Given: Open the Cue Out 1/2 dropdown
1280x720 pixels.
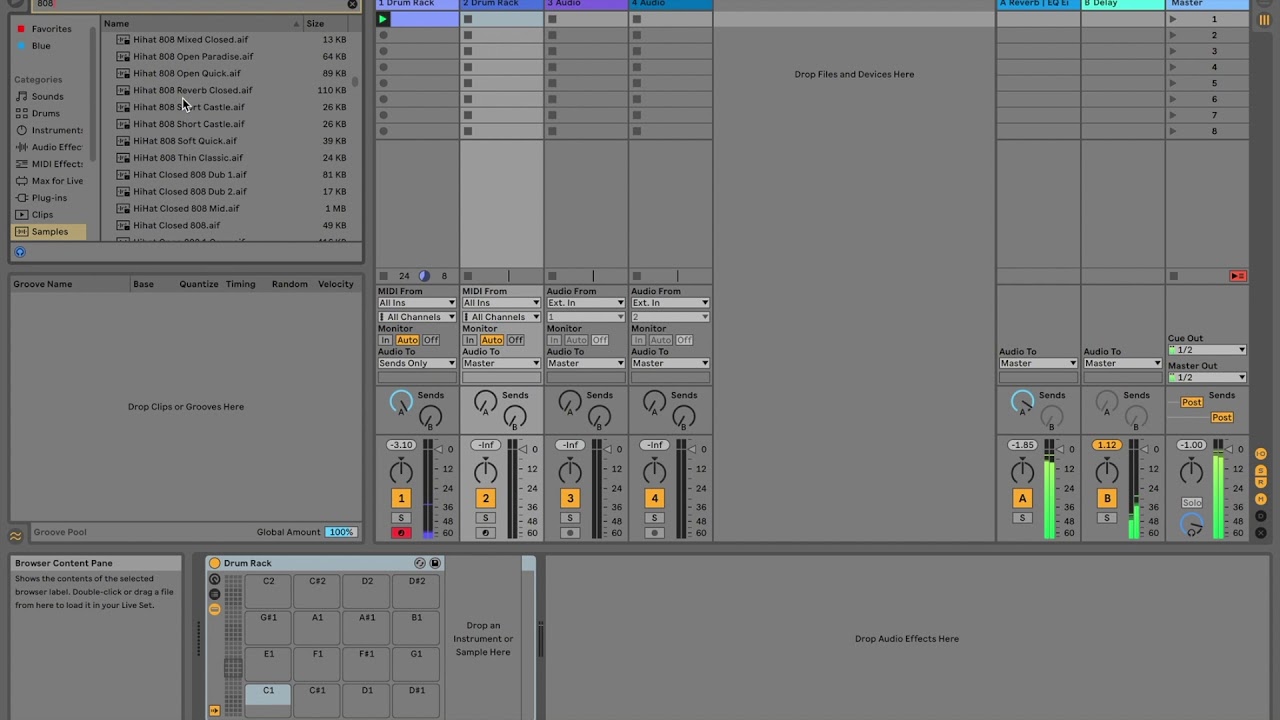Looking at the screenshot, I should pyautogui.click(x=1207, y=350).
